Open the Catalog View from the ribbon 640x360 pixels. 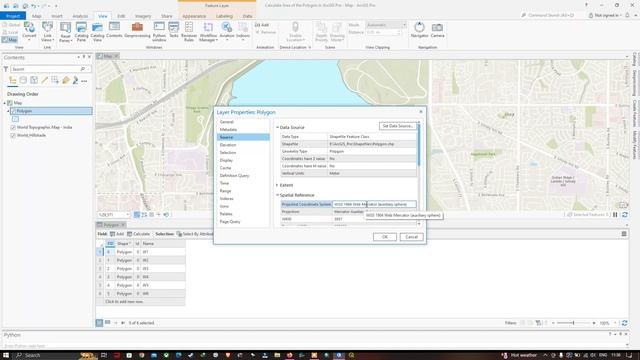pos(97,32)
